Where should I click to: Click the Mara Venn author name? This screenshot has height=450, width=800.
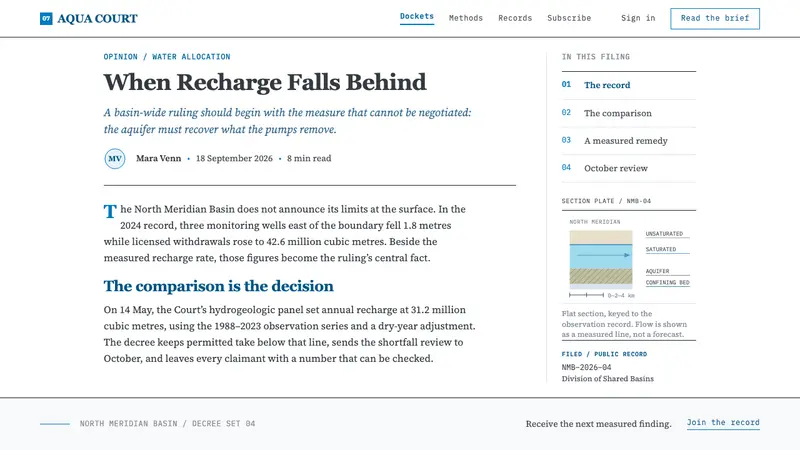click(x=158, y=159)
